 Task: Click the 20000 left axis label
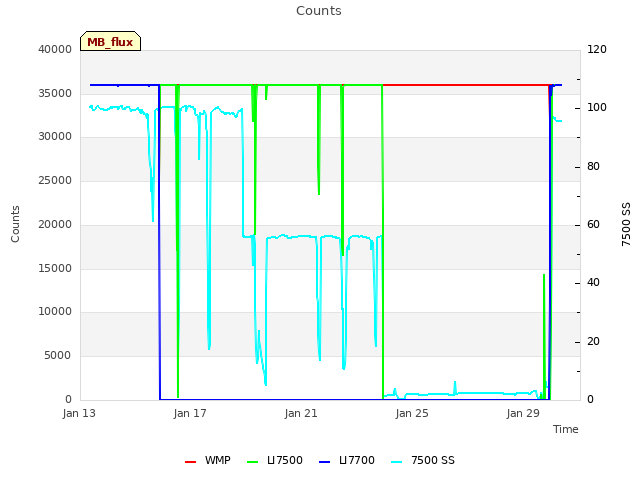(55, 224)
